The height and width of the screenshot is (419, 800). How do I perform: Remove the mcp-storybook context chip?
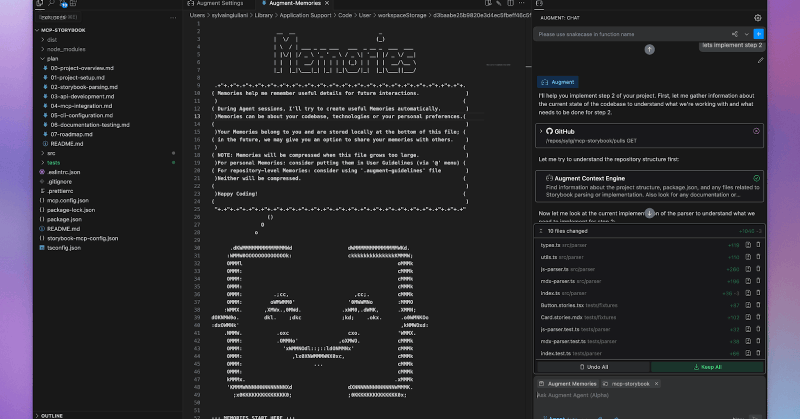click(x=657, y=384)
